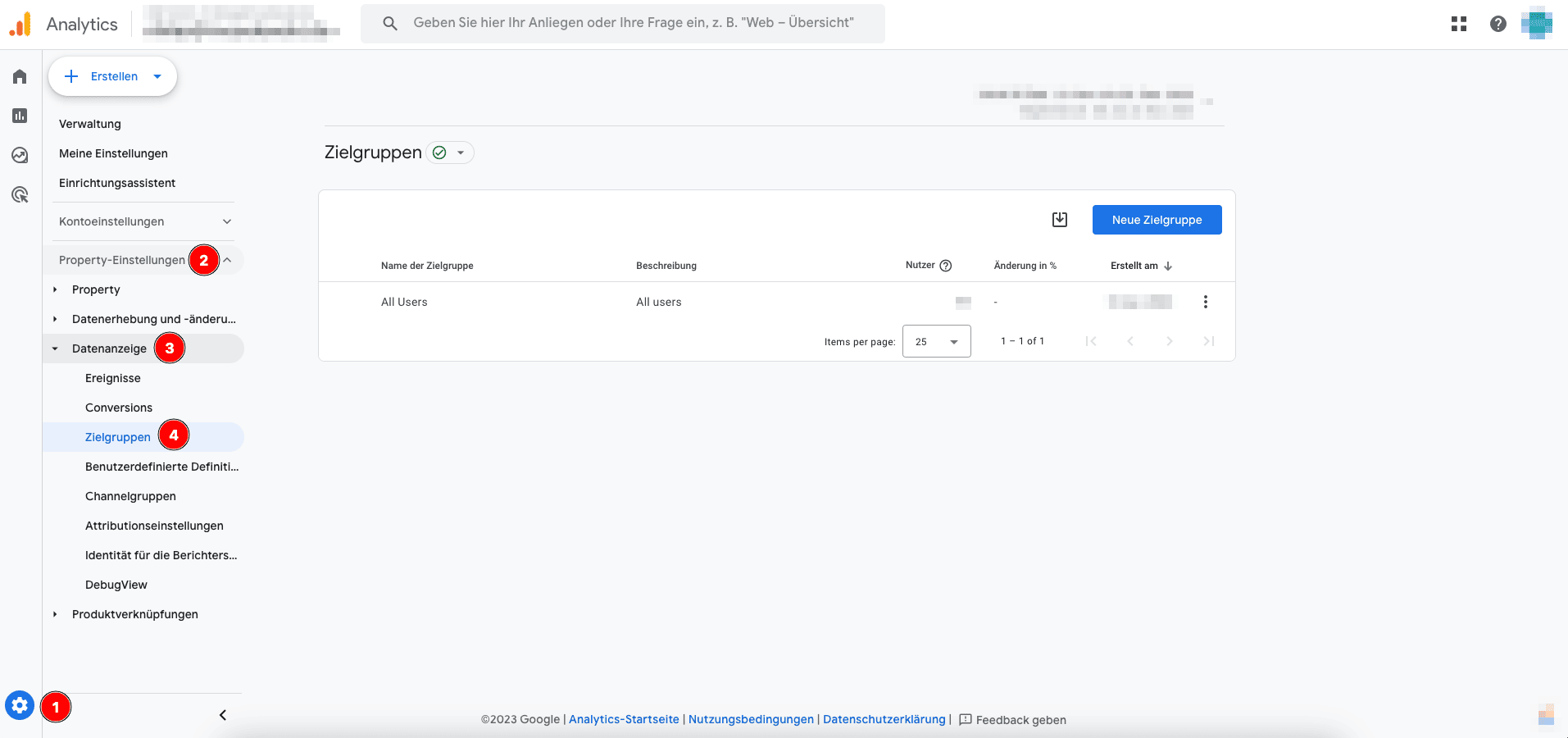This screenshot has height=738, width=1568.
Task: Open the Home icon in left rail
Action: tap(20, 76)
